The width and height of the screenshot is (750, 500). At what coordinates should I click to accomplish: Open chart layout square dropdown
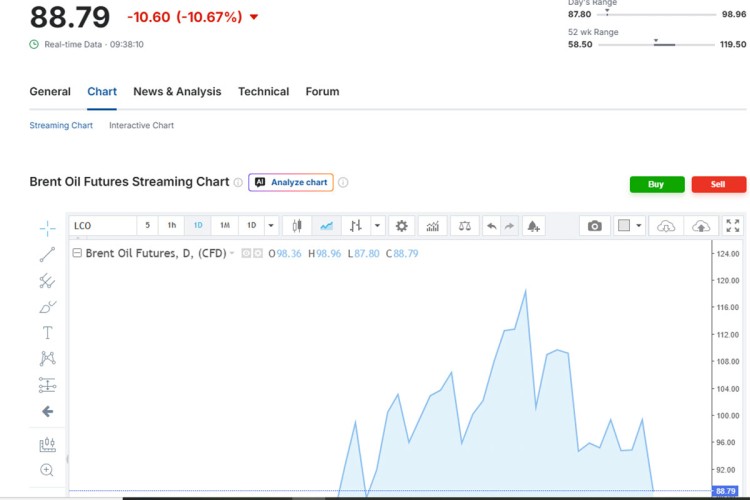coord(630,226)
